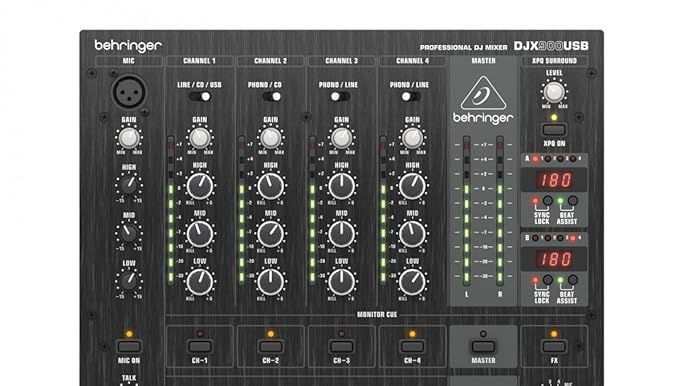Image resolution: width=684 pixels, height=386 pixels.
Task: Click the 'CHANNEL 1' header label
Action: coord(199,61)
